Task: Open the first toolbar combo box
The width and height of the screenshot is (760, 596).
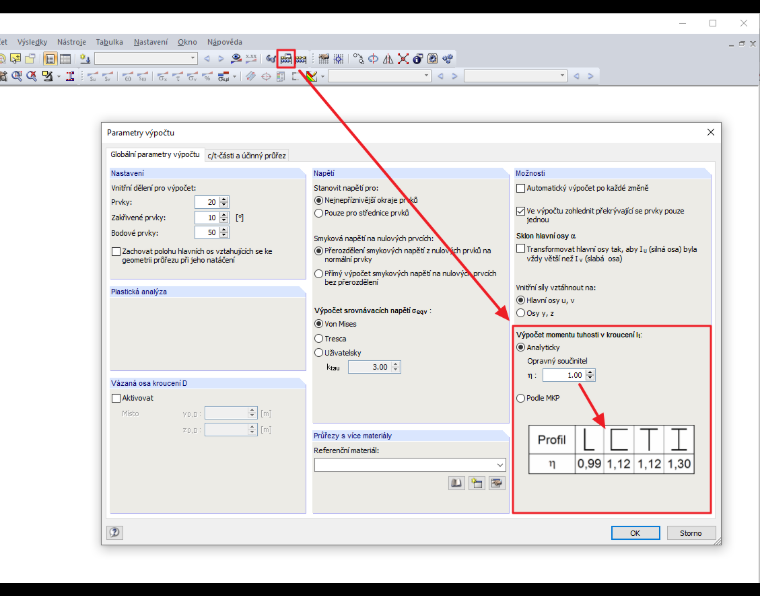Action: [x=146, y=59]
